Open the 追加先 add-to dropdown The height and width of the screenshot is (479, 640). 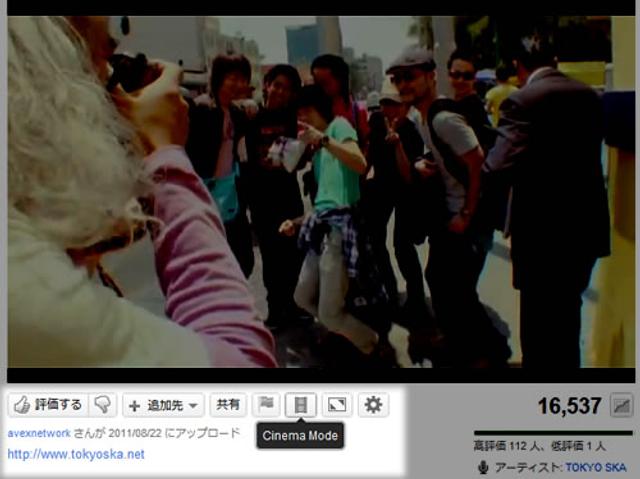point(163,405)
